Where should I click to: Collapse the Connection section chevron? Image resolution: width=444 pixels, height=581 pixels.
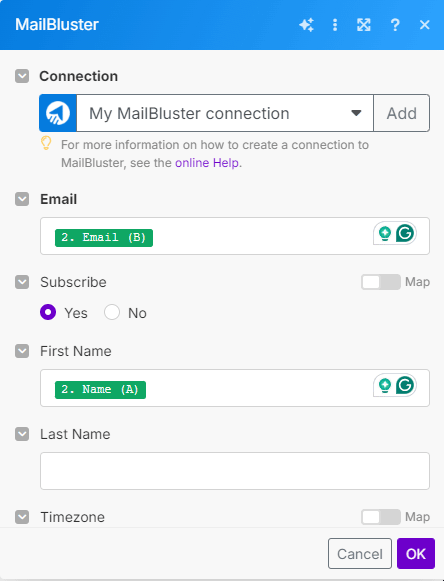point(22,76)
